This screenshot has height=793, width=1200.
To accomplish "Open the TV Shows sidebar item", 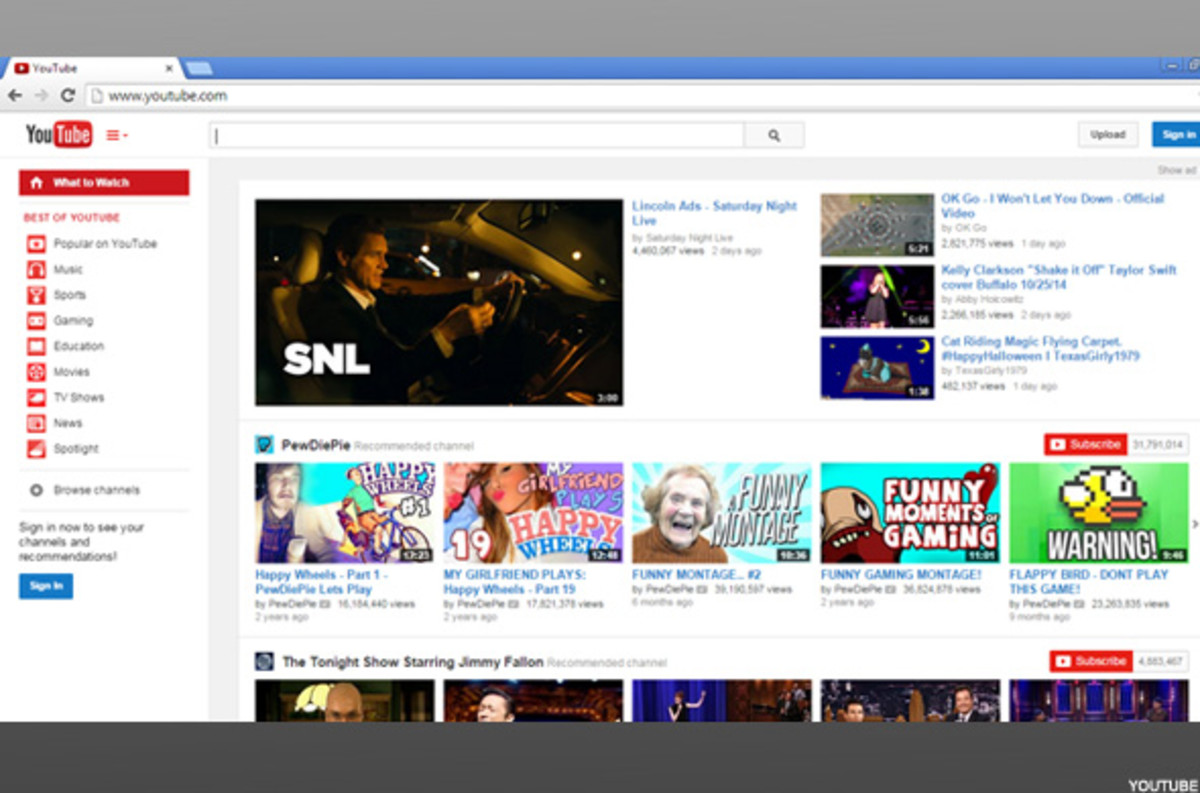I will [x=78, y=398].
